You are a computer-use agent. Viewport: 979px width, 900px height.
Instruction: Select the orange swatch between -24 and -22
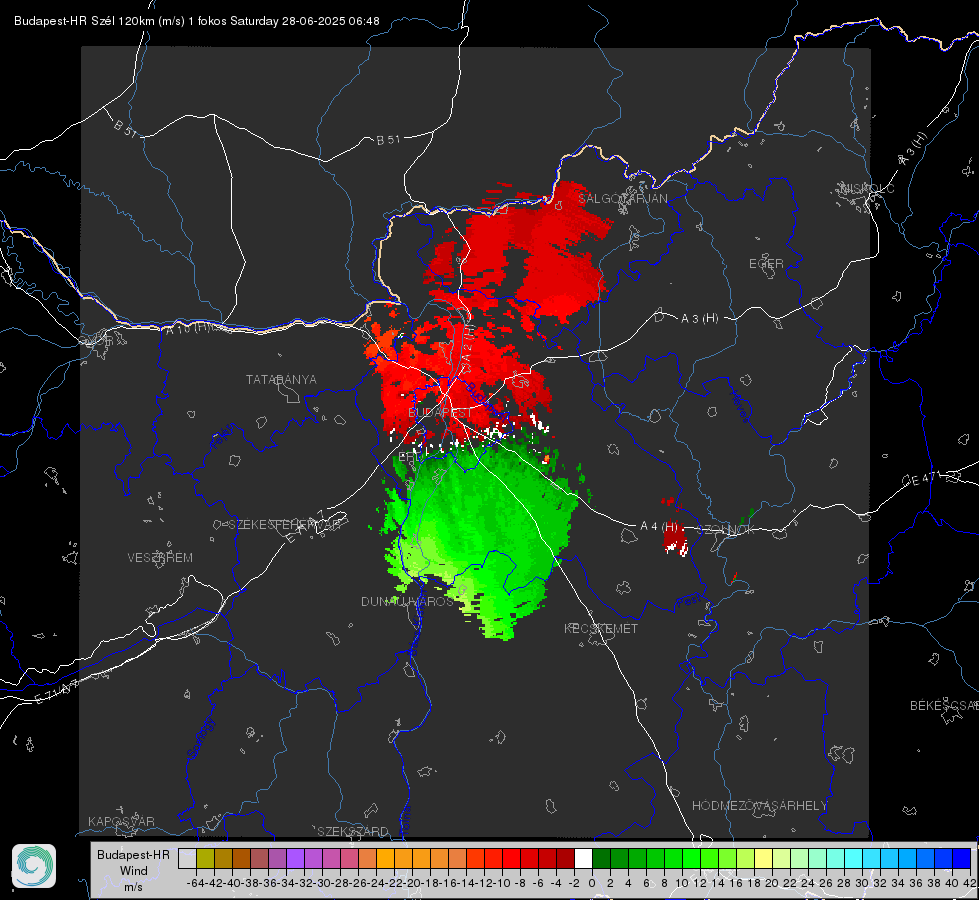click(385, 859)
